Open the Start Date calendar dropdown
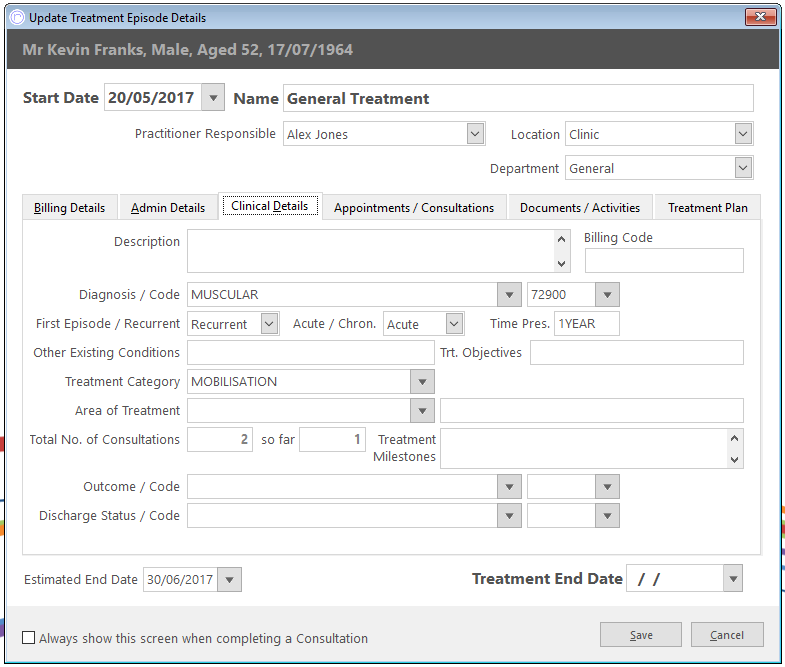The image size is (785, 667). (213, 97)
